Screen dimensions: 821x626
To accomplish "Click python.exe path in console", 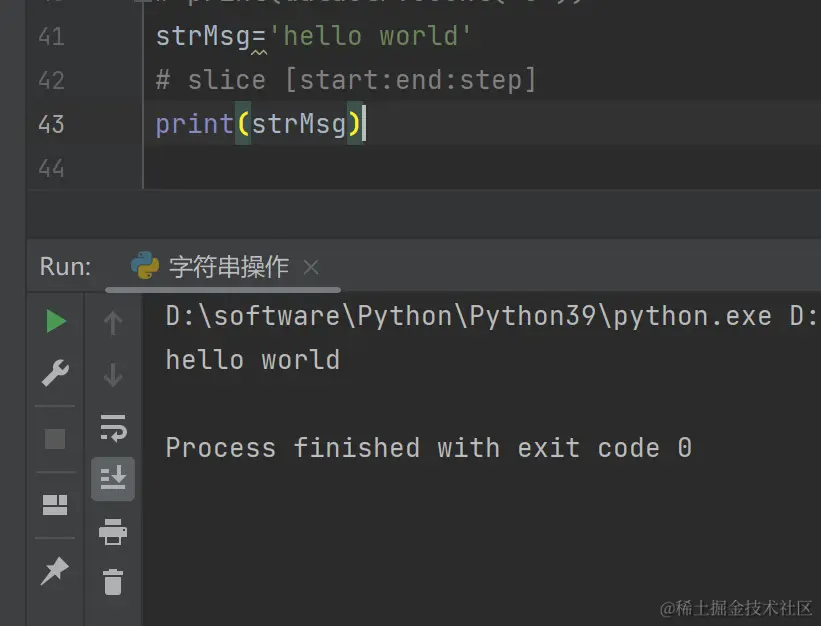I will tap(469, 316).
